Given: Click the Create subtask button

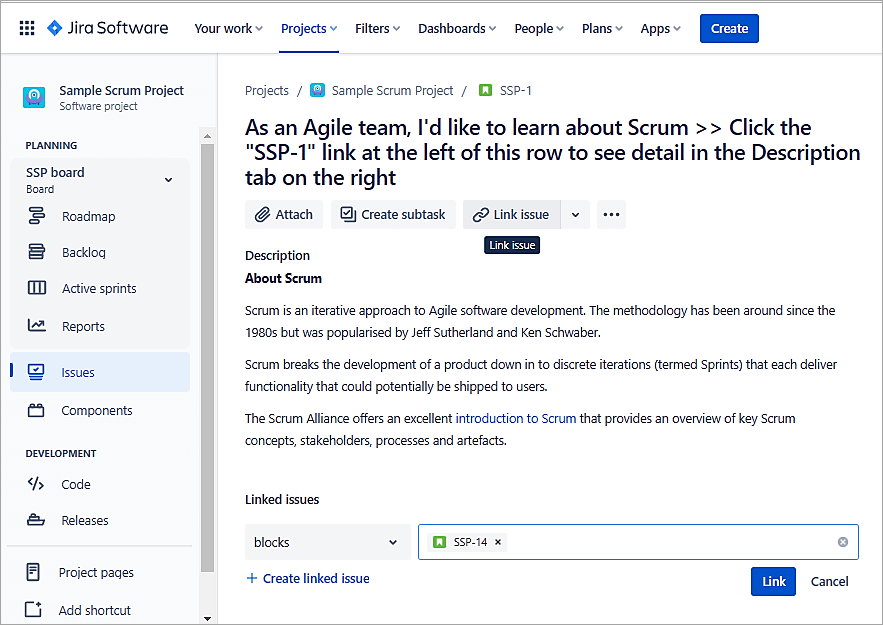Looking at the screenshot, I should [x=393, y=214].
